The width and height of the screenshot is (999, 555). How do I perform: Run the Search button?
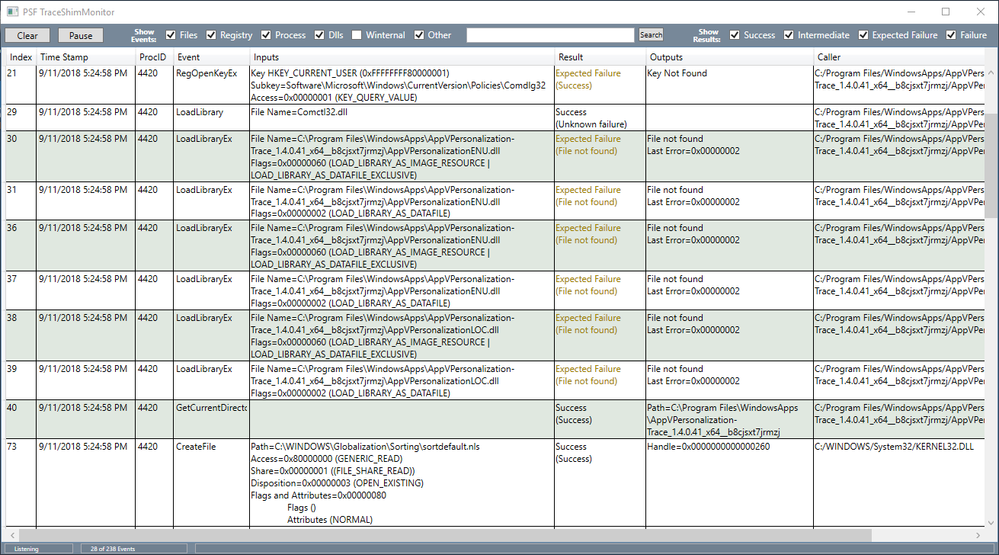click(x=650, y=35)
